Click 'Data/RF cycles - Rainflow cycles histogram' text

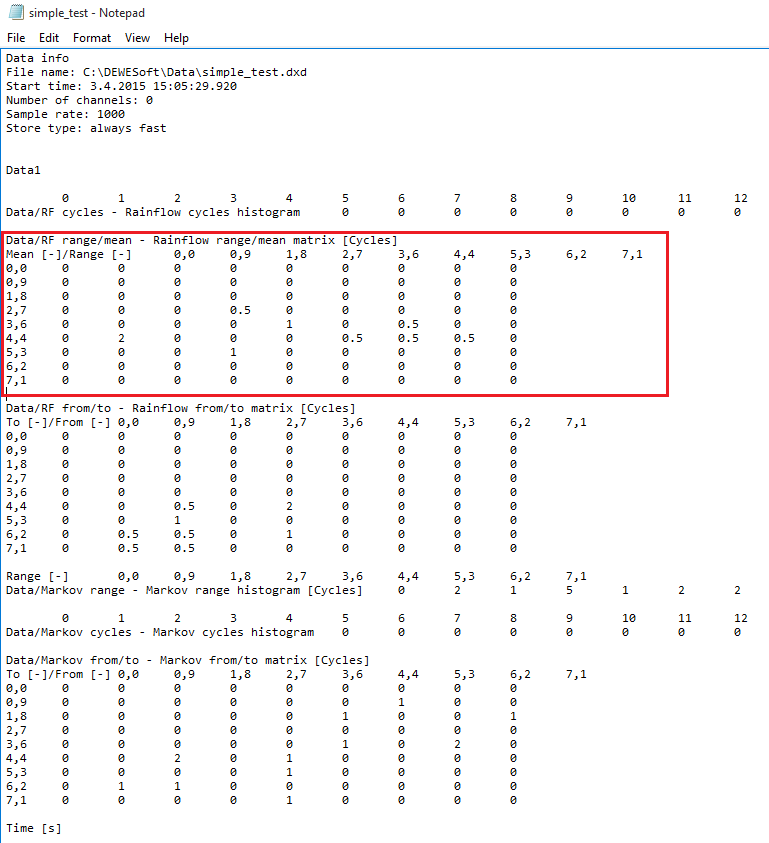point(153,212)
